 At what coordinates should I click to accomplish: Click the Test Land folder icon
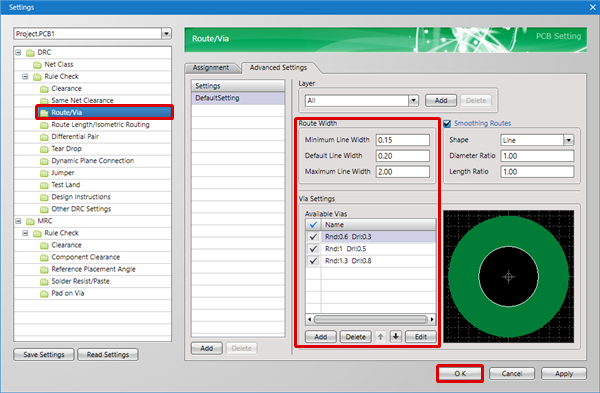[x=44, y=185]
